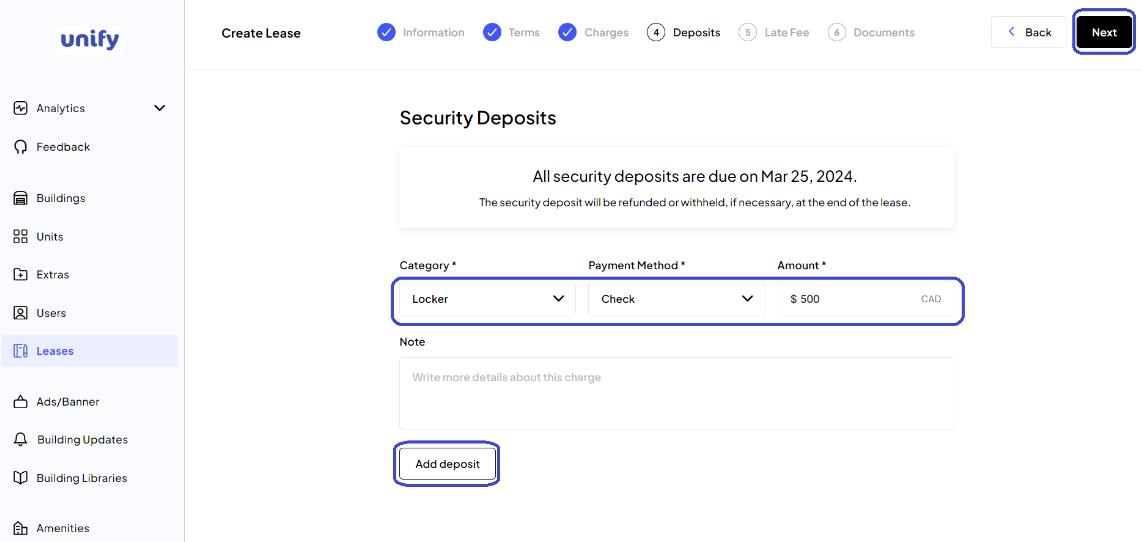Open Building Updates in the sidebar

click(x=90, y=440)
